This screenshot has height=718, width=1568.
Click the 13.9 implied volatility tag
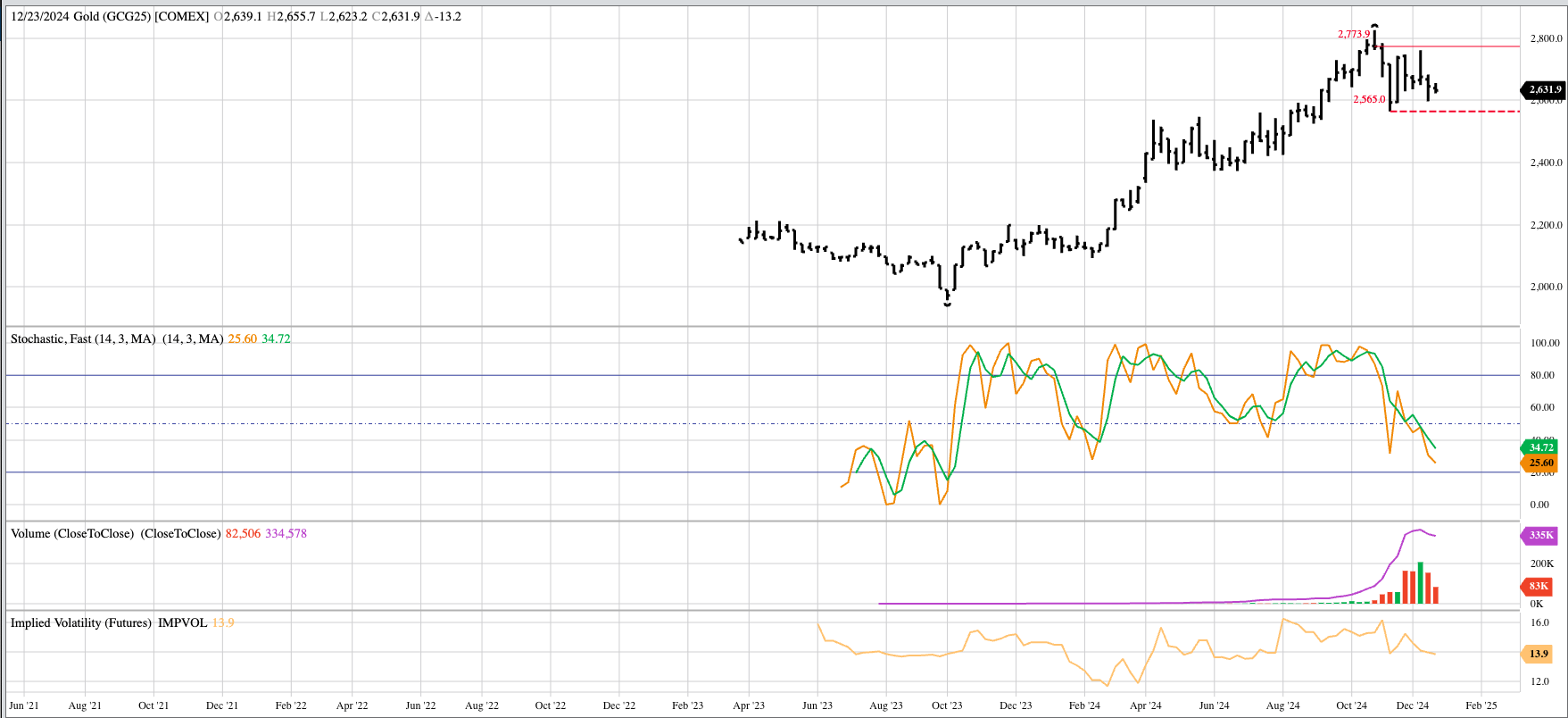[x=1538, y=654]
